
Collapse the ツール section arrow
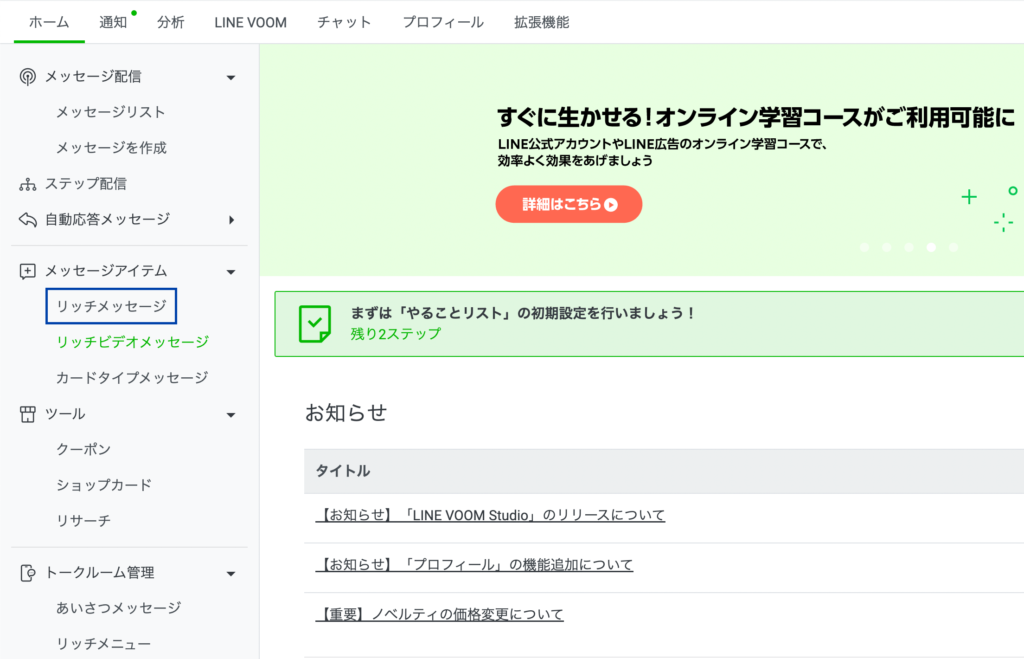[x=231, y=414]
